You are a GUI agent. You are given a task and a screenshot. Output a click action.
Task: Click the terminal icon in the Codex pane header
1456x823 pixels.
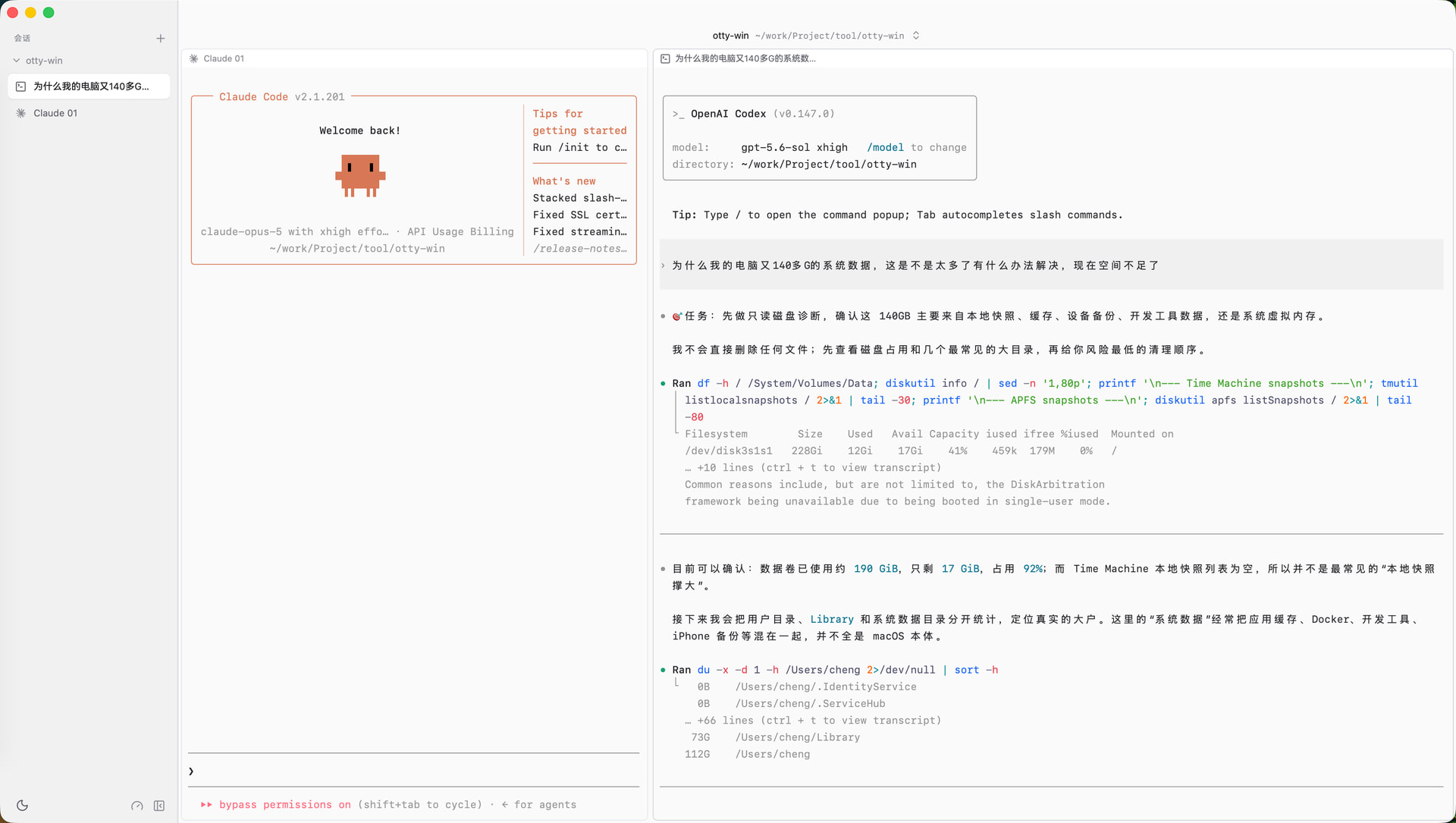pos(665,58)
